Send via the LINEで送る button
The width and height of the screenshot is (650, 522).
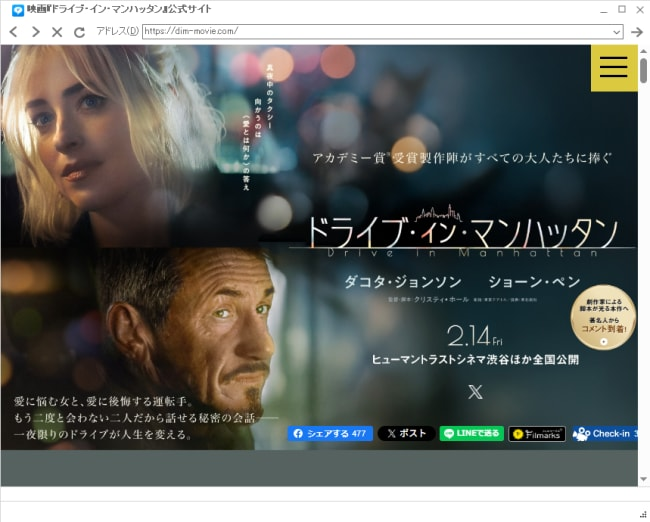pyautogui.click(x=472, y=433)
